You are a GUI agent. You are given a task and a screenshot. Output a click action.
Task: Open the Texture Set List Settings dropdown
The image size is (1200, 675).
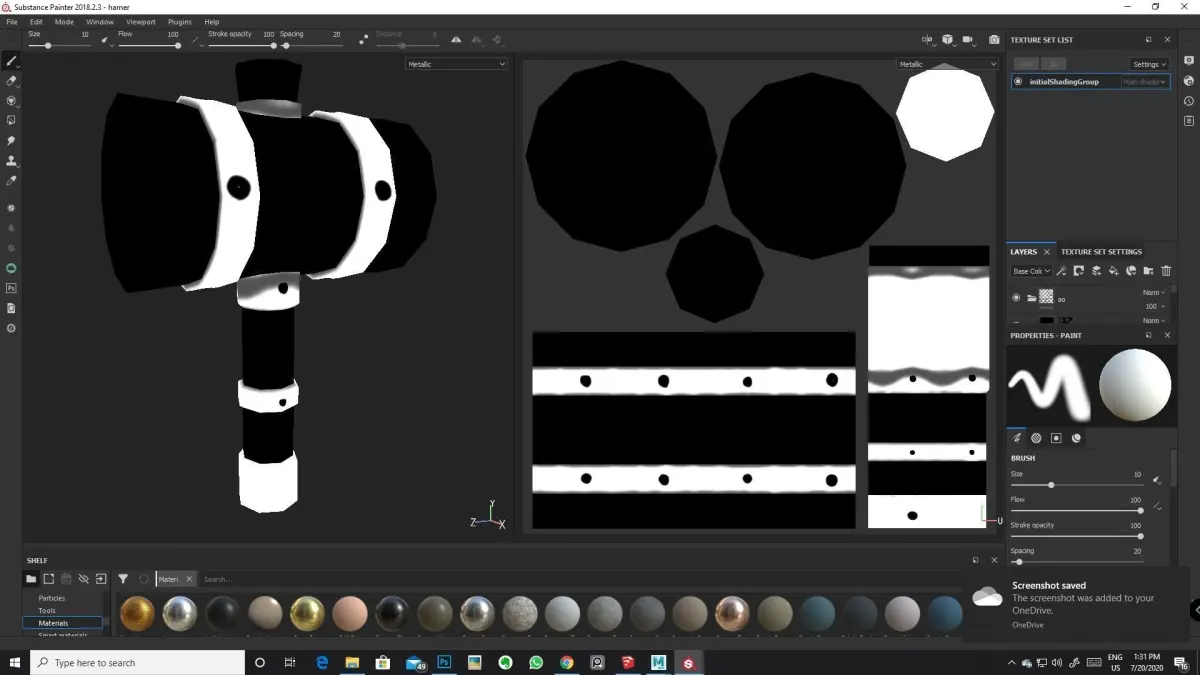1150,64
